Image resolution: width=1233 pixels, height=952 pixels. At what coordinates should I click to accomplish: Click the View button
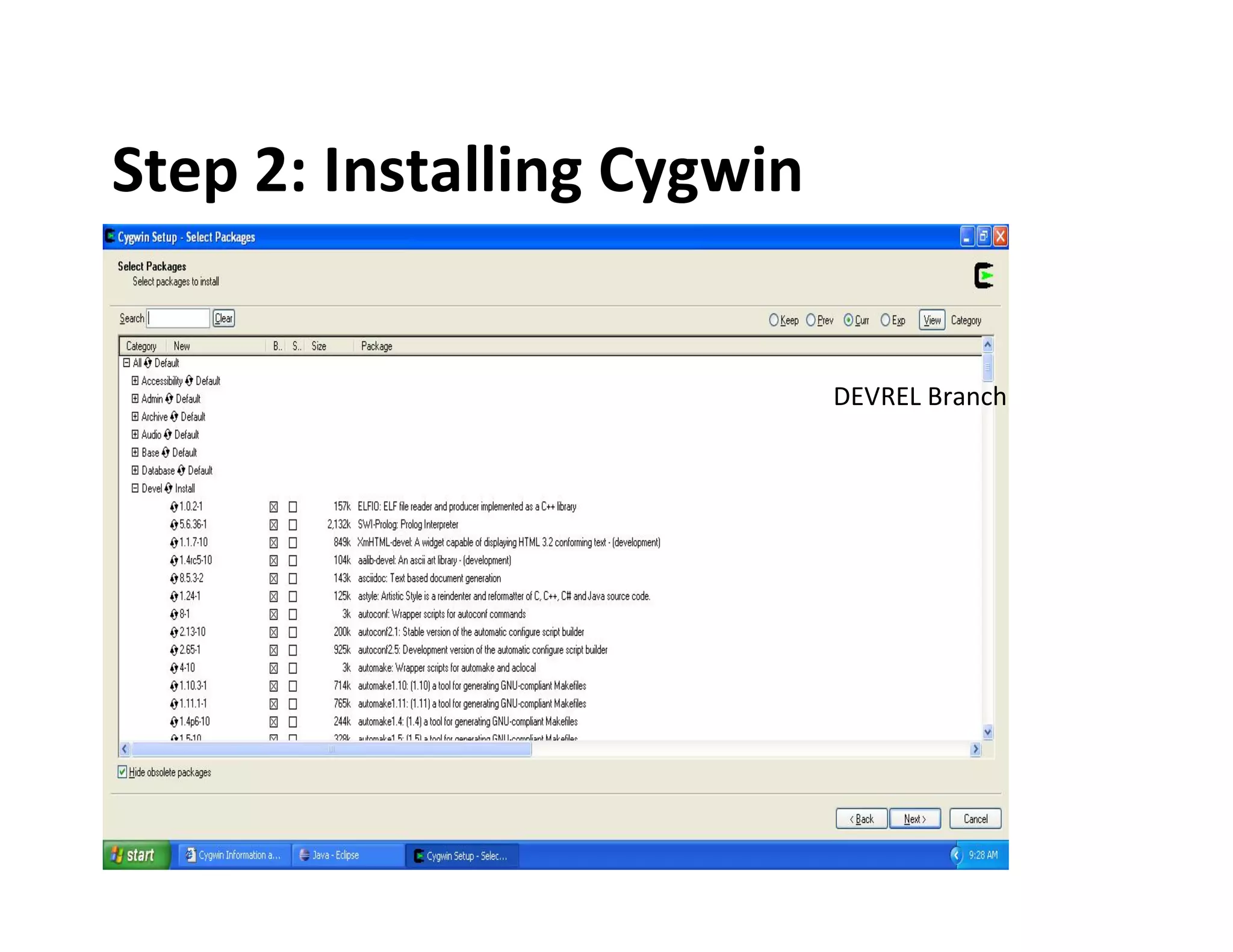point(932,320)
